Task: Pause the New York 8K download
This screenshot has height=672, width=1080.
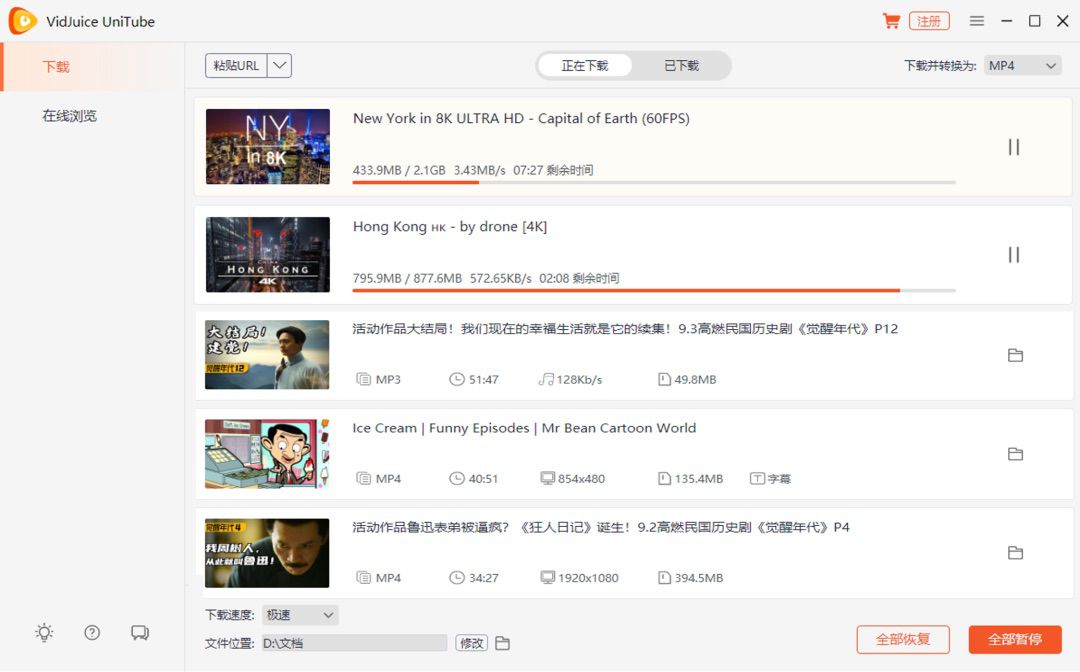Action: point(1014,147)
